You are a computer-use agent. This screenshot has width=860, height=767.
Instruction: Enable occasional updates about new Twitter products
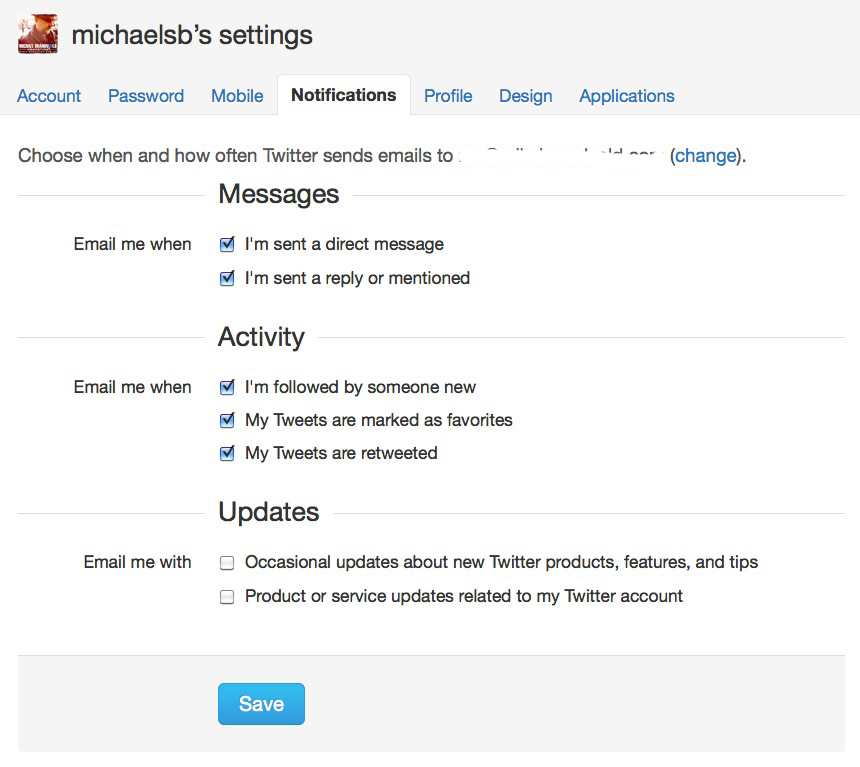227,562
